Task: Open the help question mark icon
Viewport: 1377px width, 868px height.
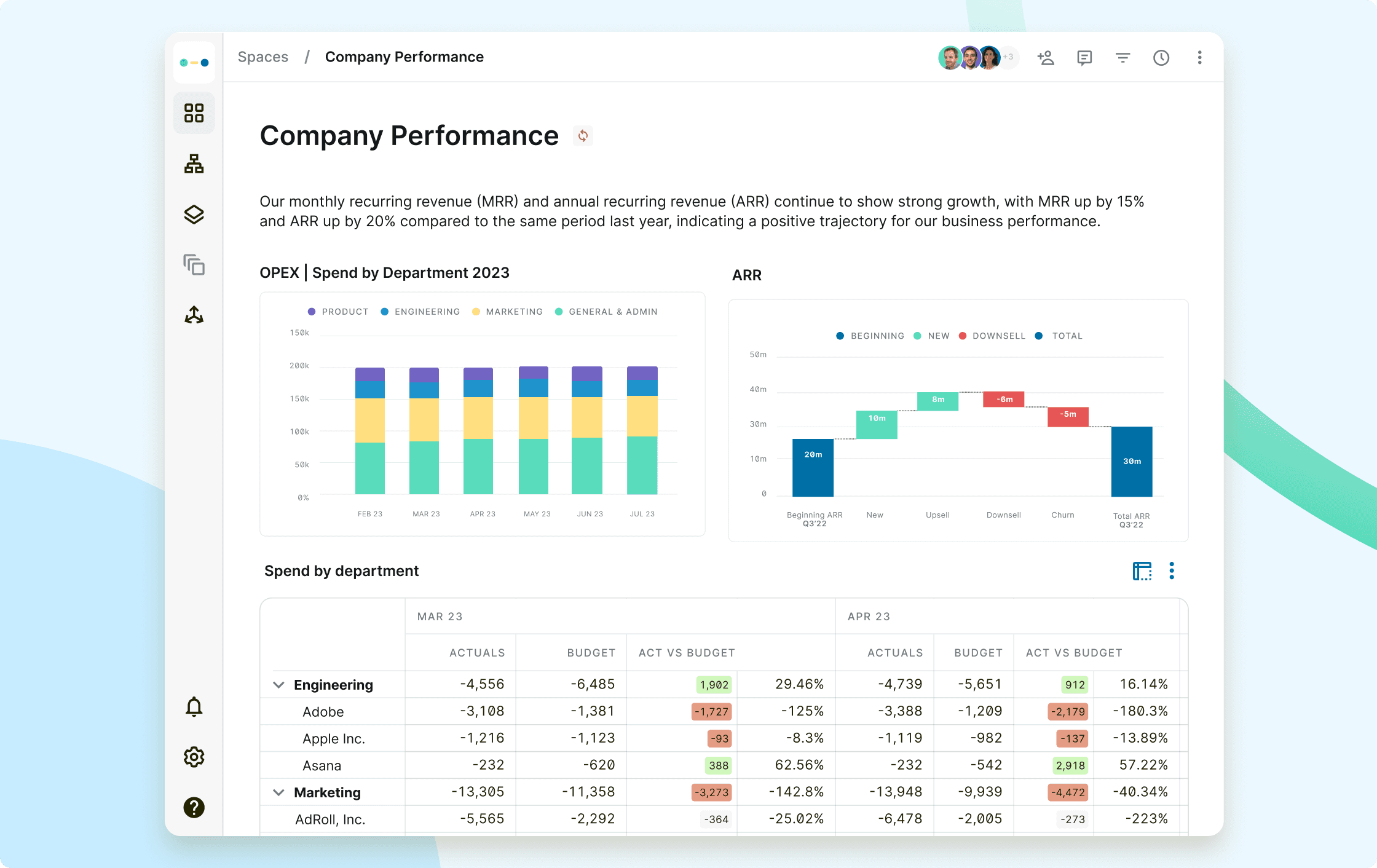Action: pos(194,807)
